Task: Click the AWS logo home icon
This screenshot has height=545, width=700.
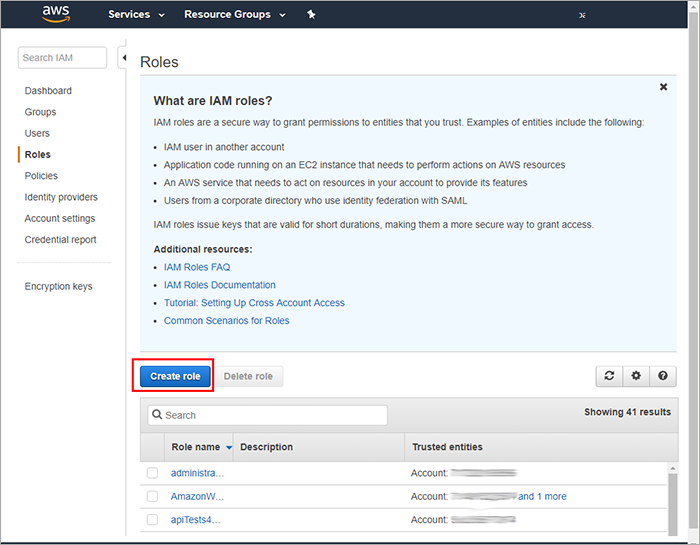Action: coord(58,14)
